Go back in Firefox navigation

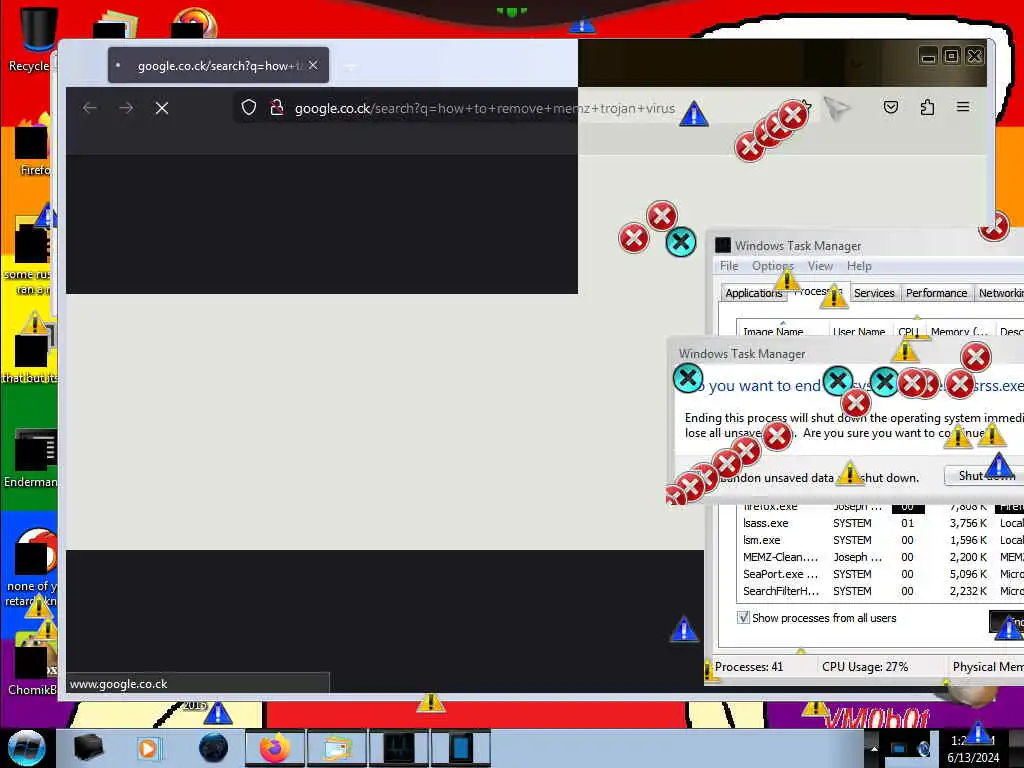pyautogui.click(x=89, y=108)
